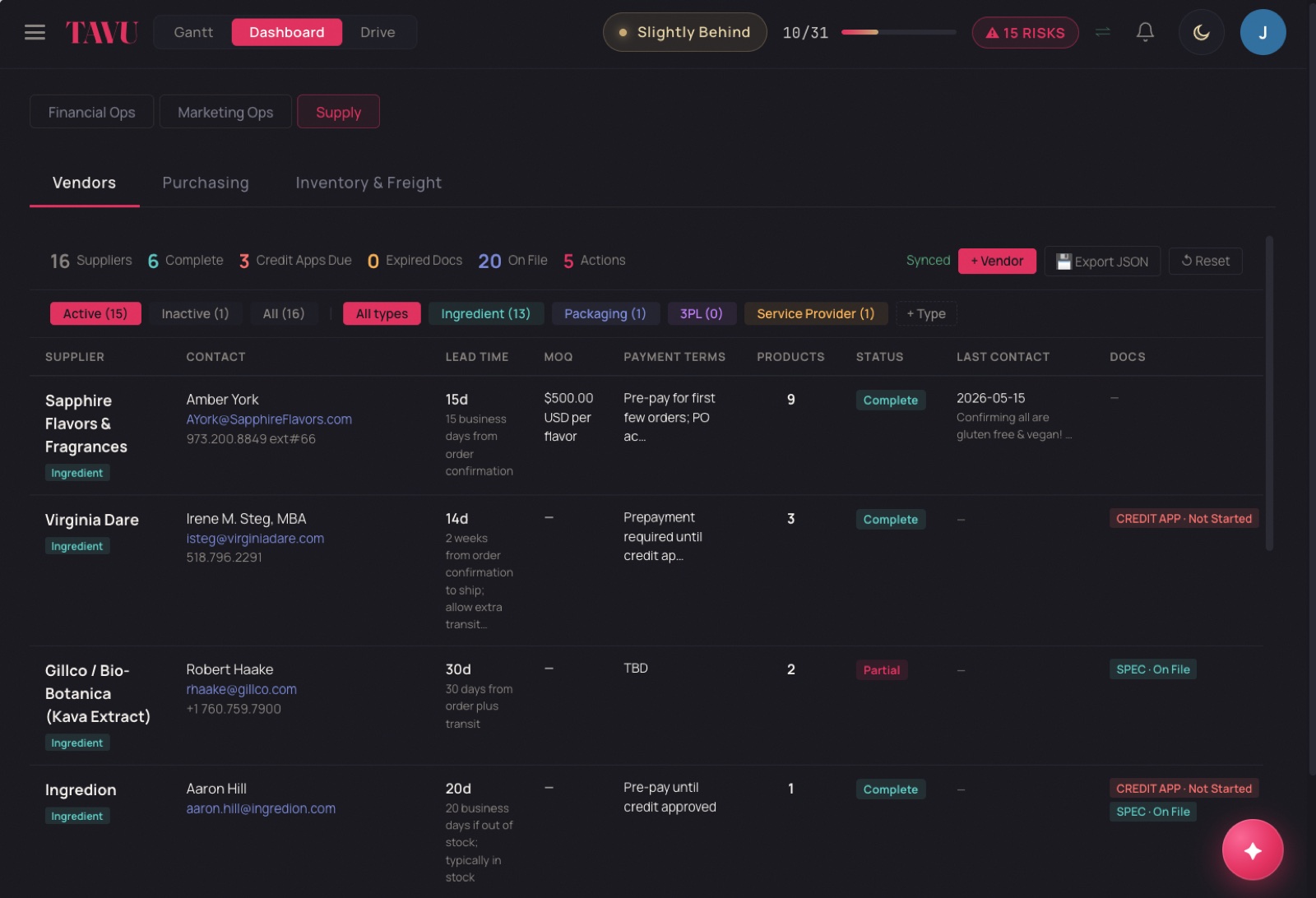Open the notifications bell

(x=1145, y=32)
